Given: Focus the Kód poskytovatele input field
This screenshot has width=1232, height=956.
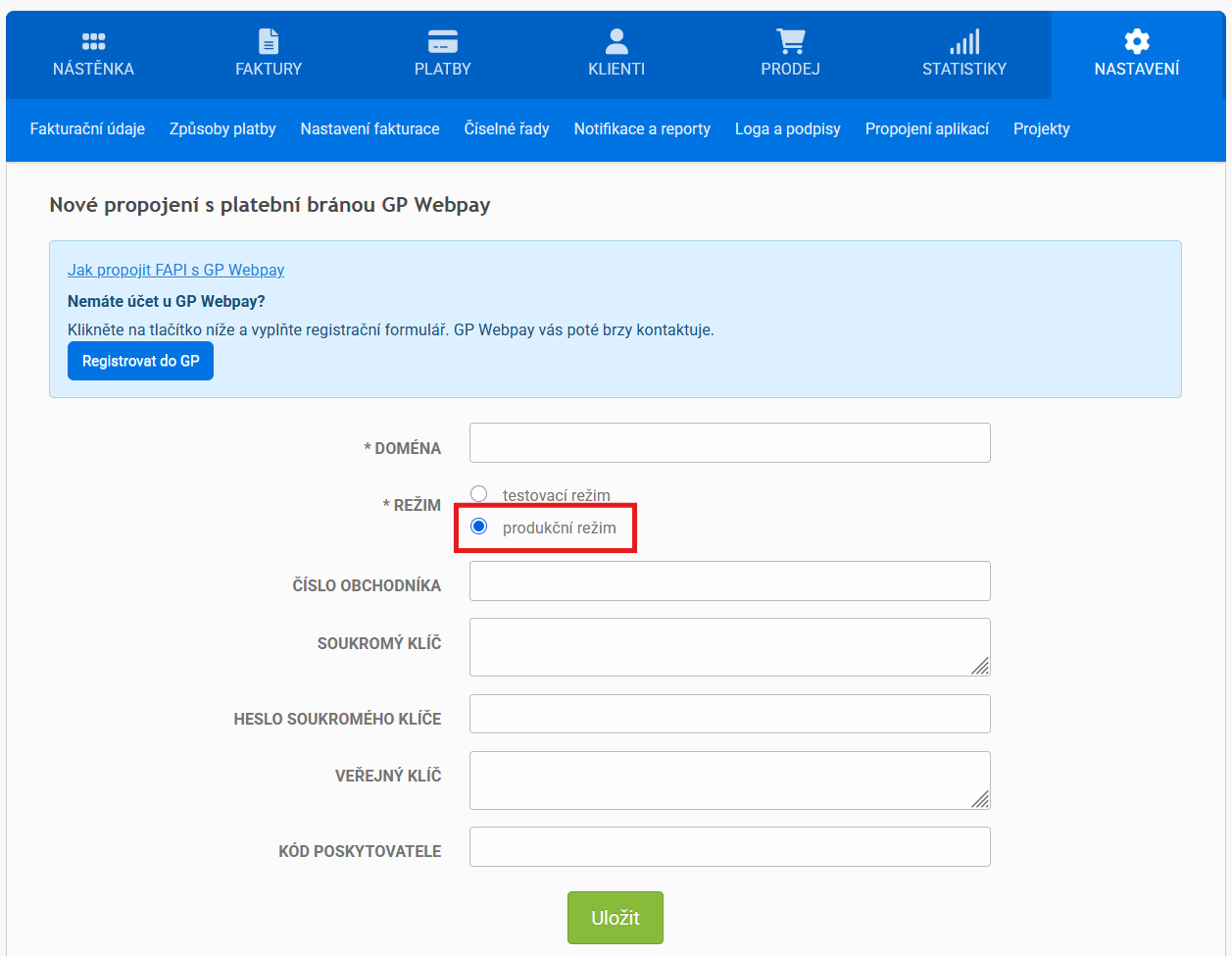Looking at the screenshot, I should click(730, 847).
